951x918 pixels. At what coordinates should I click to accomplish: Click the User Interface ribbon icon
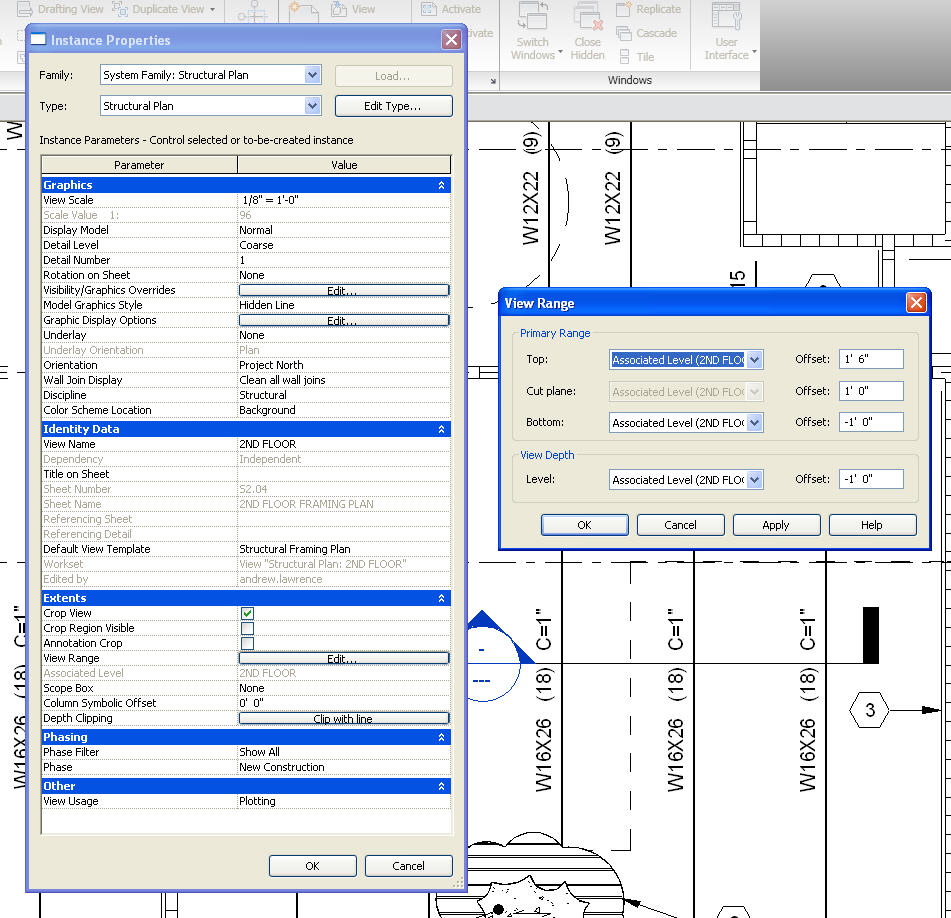coord(726,19)
